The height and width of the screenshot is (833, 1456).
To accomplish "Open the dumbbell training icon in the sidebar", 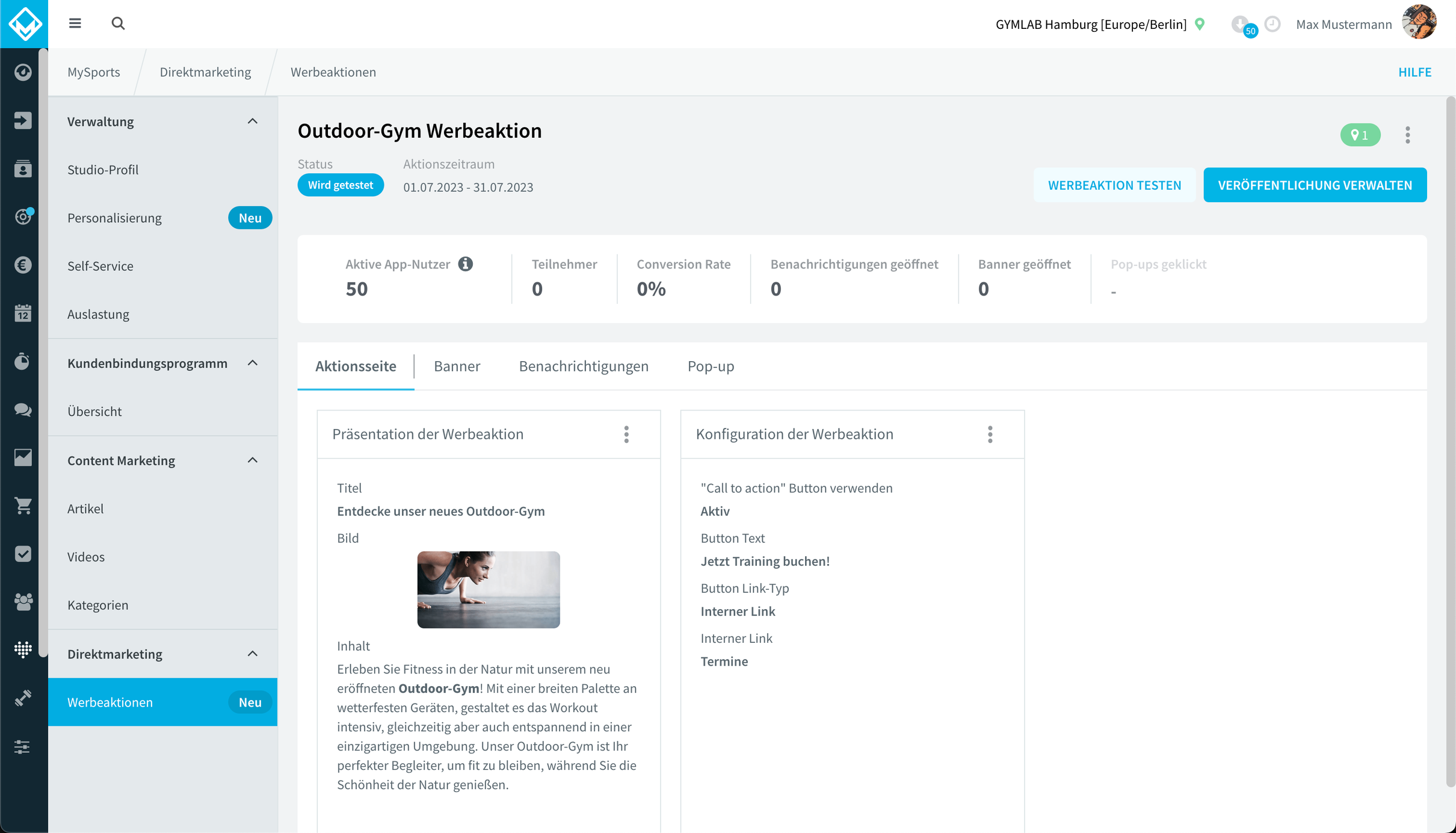I will (23, 698).
